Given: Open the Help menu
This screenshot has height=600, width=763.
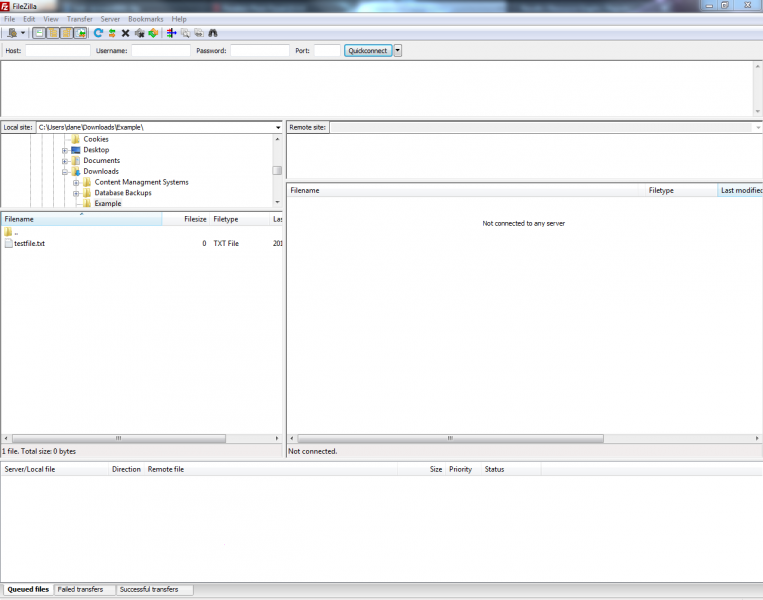Looking at the screenshot, I should (x=179, y=19).
